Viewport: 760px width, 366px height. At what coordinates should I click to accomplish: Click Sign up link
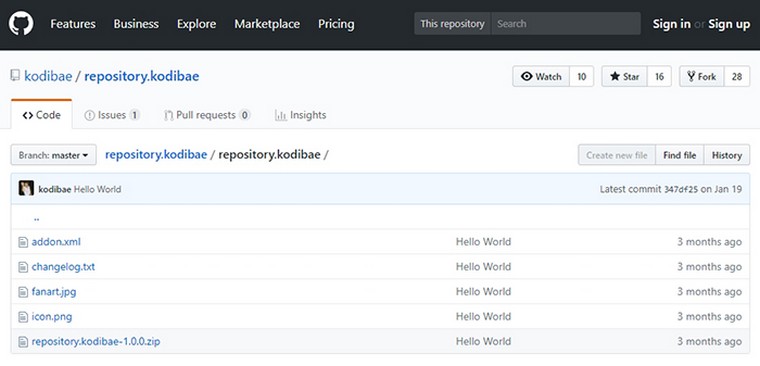729,24
